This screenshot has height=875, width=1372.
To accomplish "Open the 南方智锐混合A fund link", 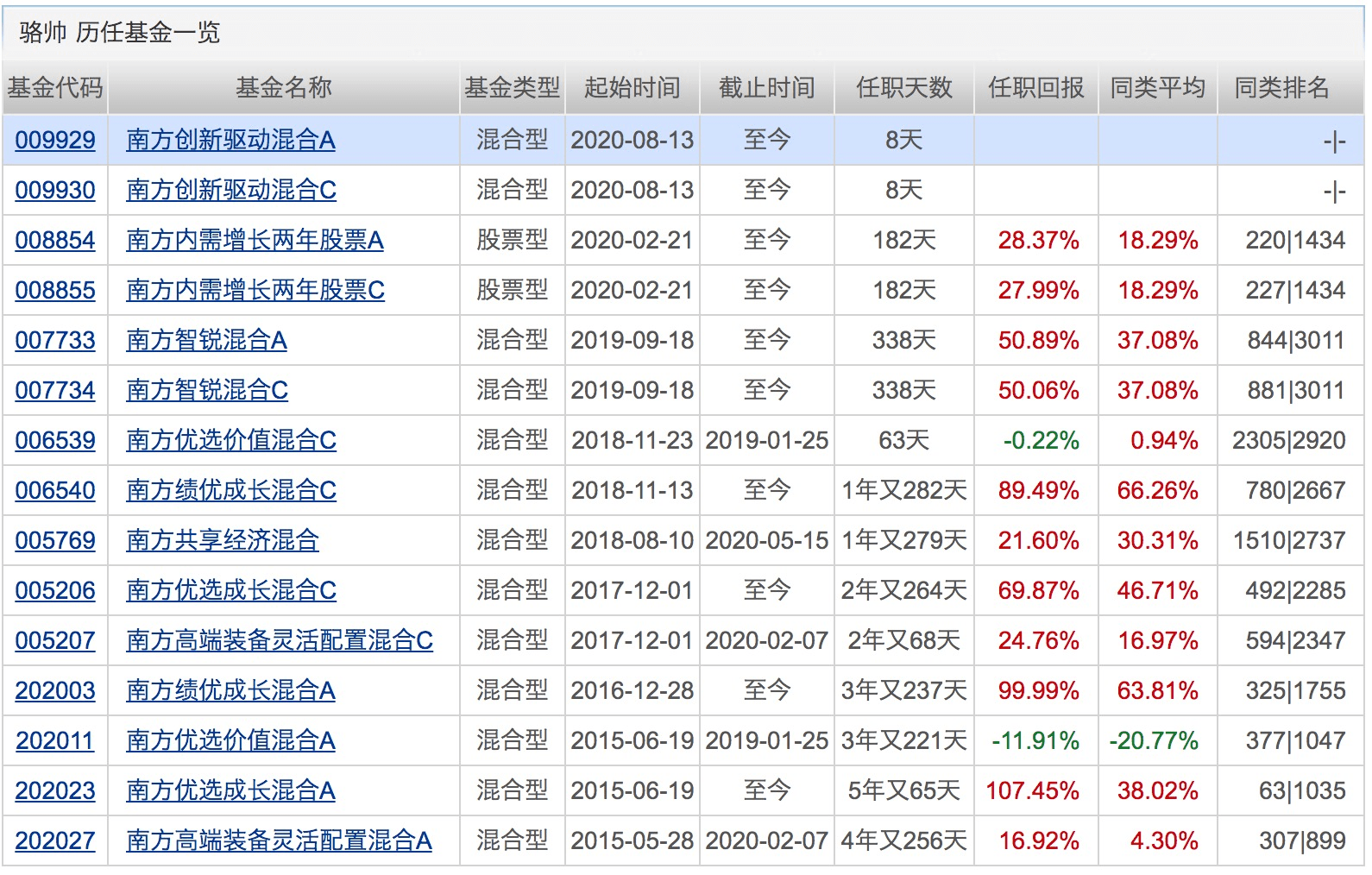I will pos(206,340).
